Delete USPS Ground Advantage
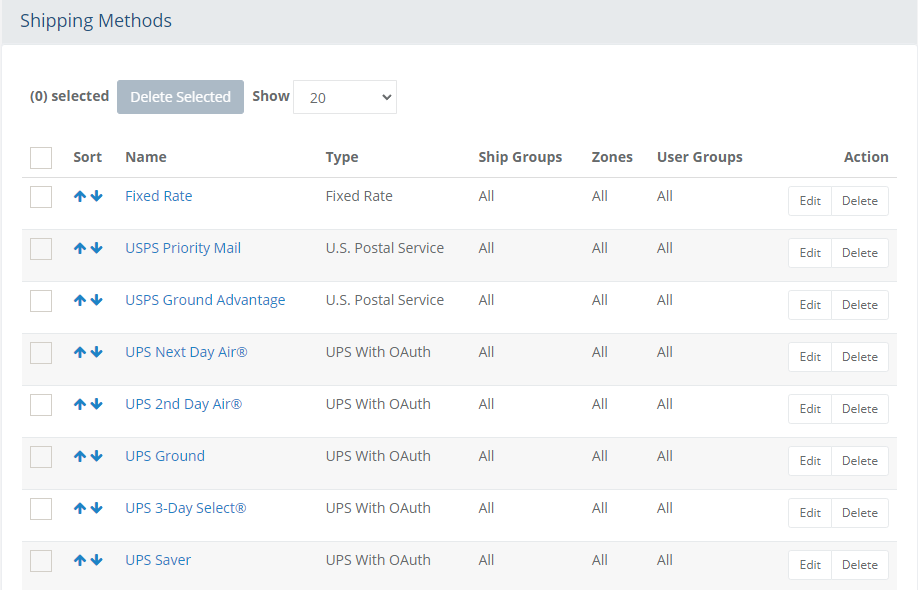918x590 pixels. (860, 305)
